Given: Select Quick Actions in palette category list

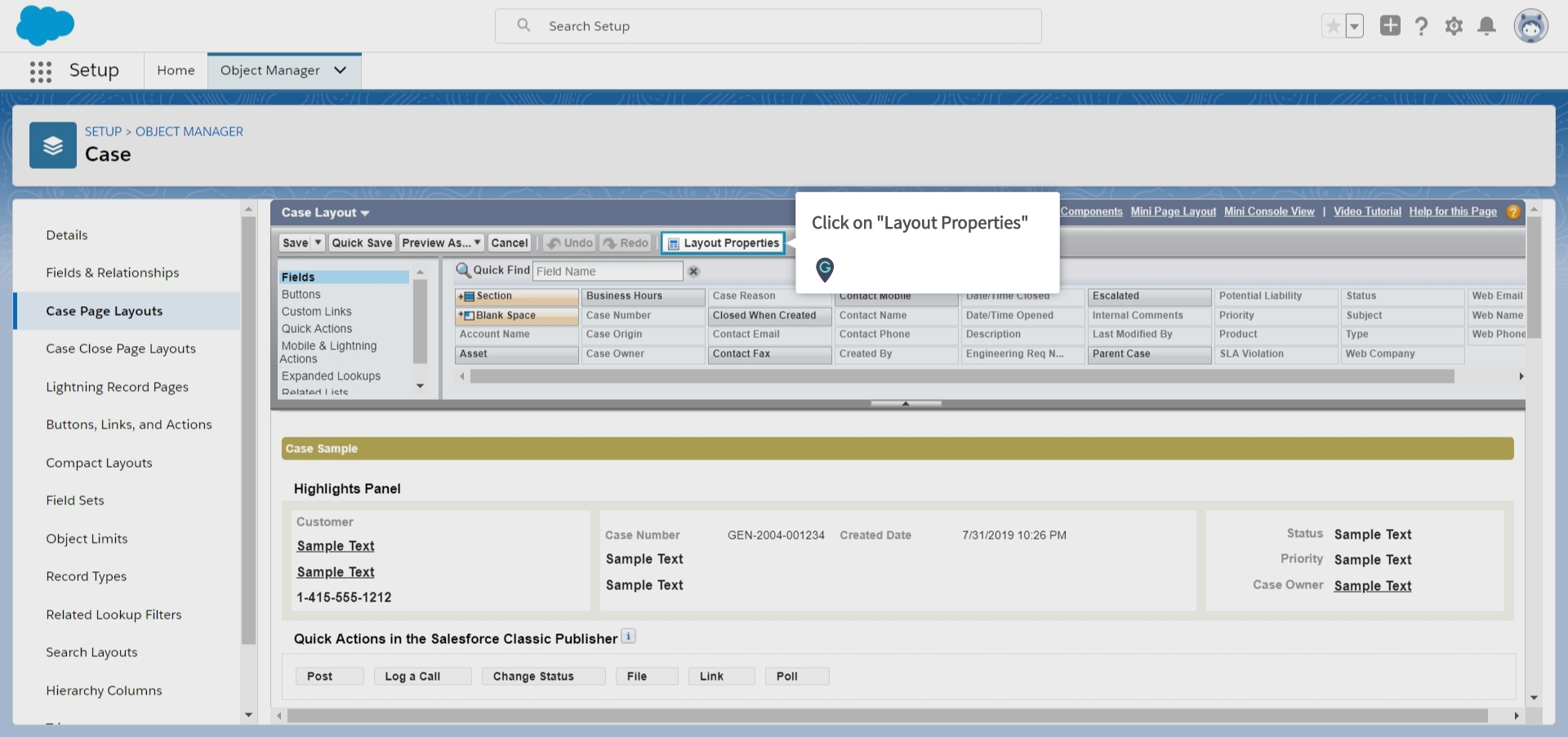Looking at the screenshot, I should point(317,329).
